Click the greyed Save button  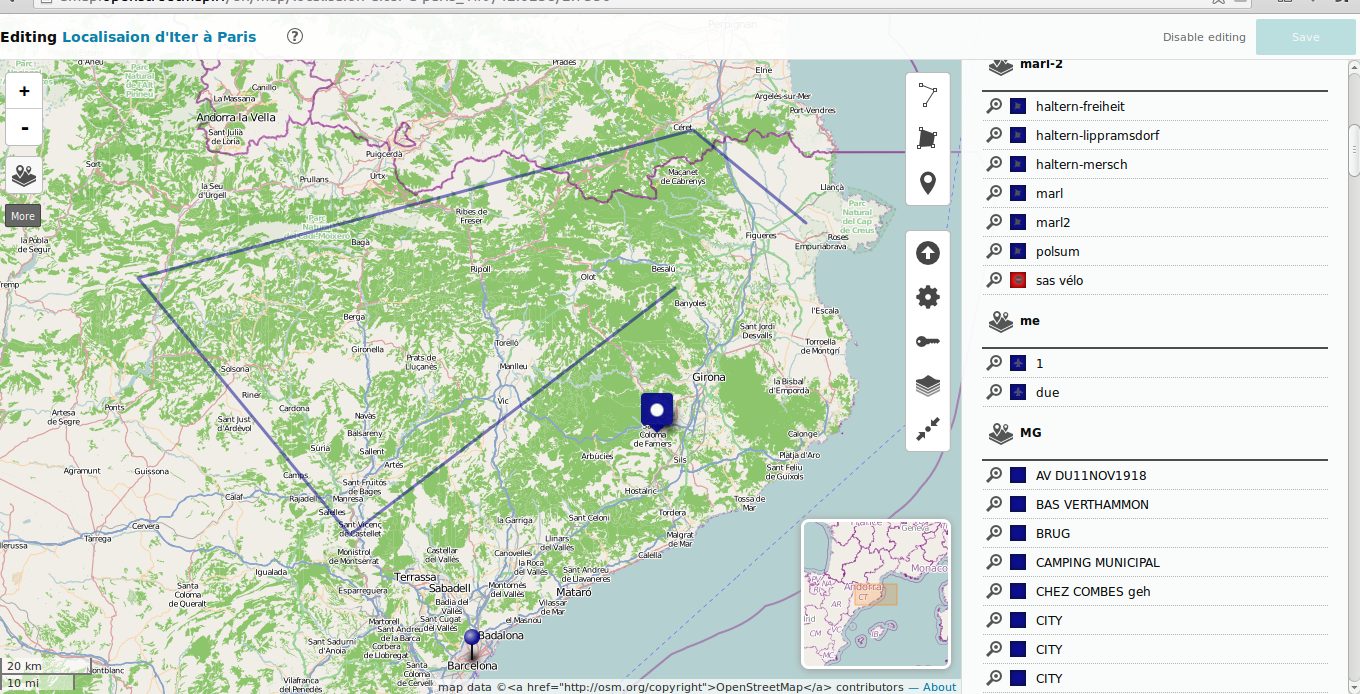(x=1305, y=37)
